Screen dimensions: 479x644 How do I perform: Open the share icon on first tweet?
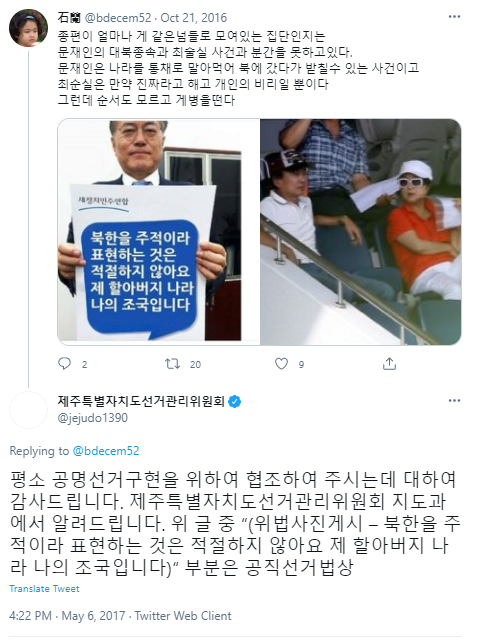(x=389, y=363)
